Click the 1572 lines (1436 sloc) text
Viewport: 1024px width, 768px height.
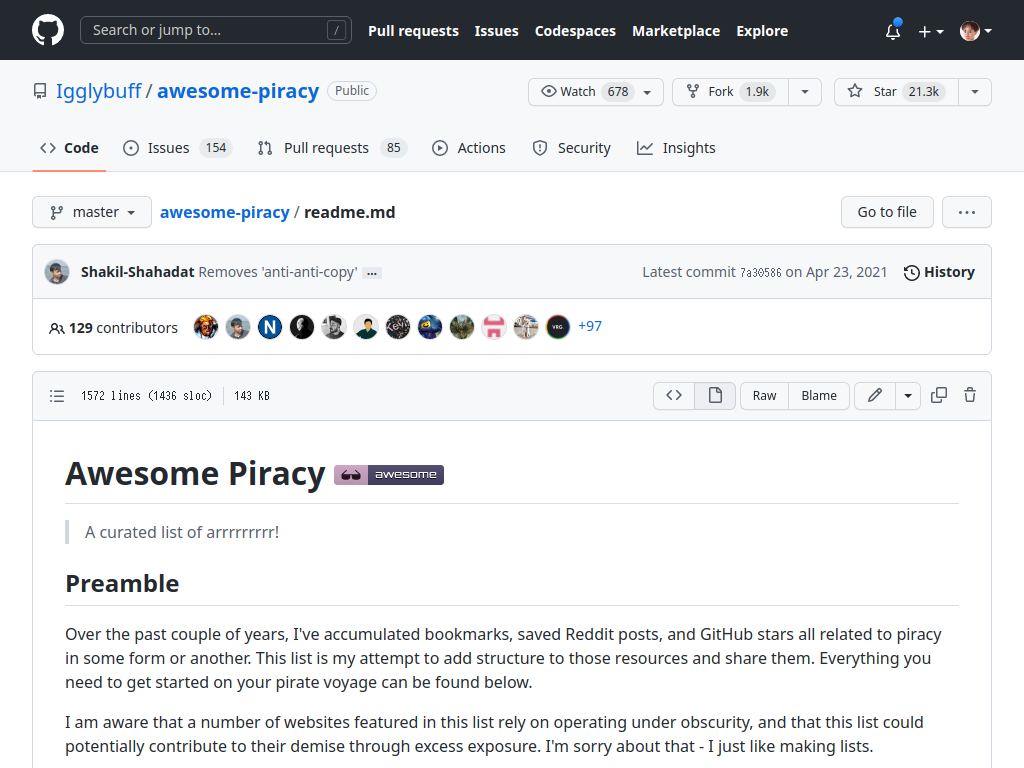[146, 396]
